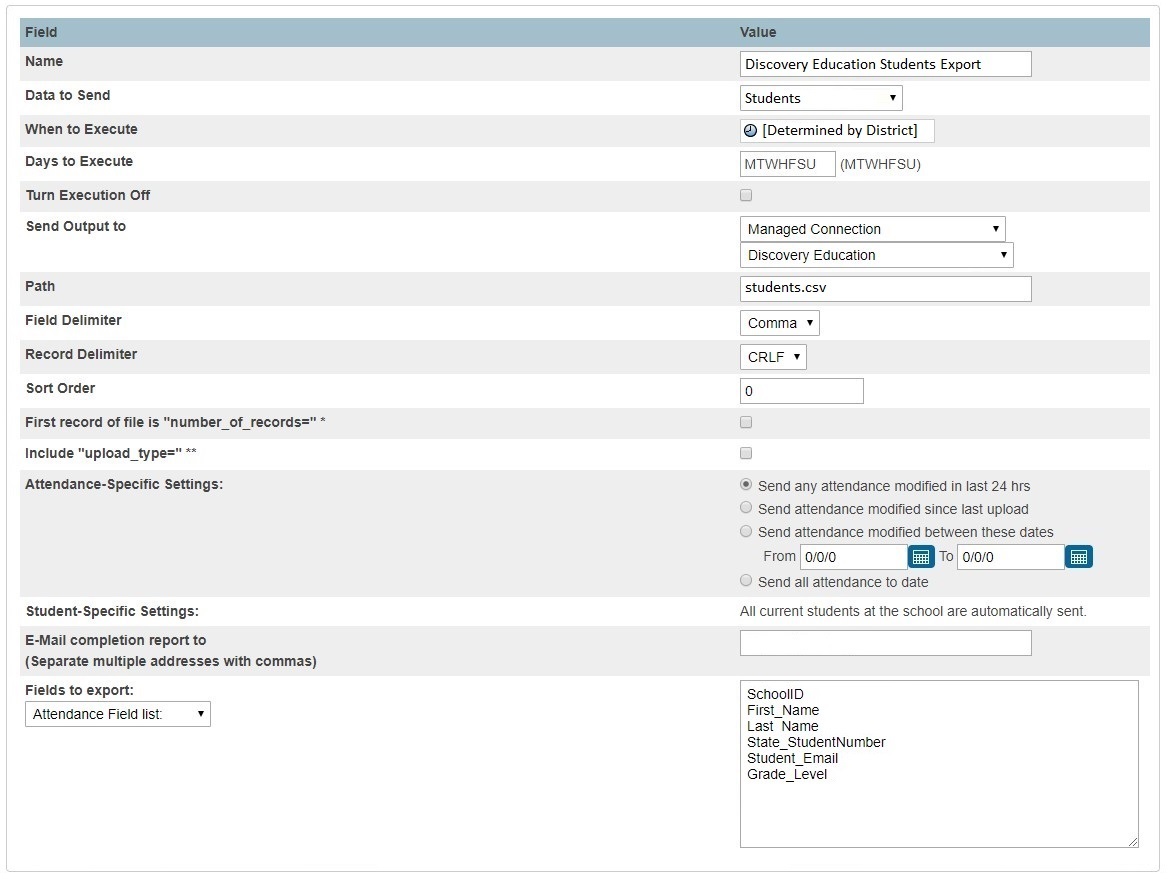Screen dimensions: 1169x881
Task: Select Send attendance modified between these dates
Action: point(745,531)
